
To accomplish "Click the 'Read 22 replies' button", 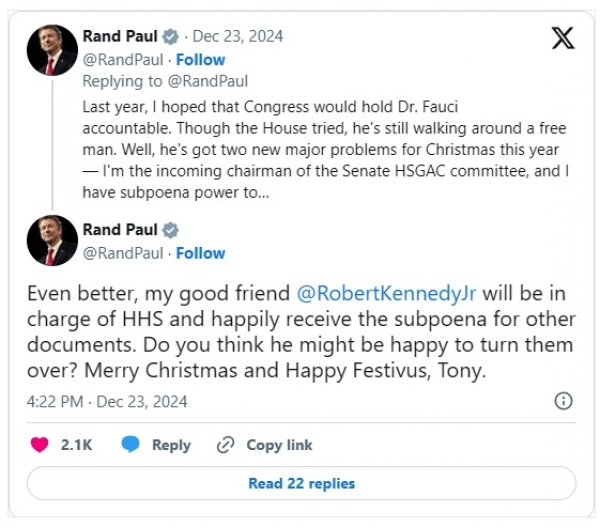I will click(x=301, y=484).
